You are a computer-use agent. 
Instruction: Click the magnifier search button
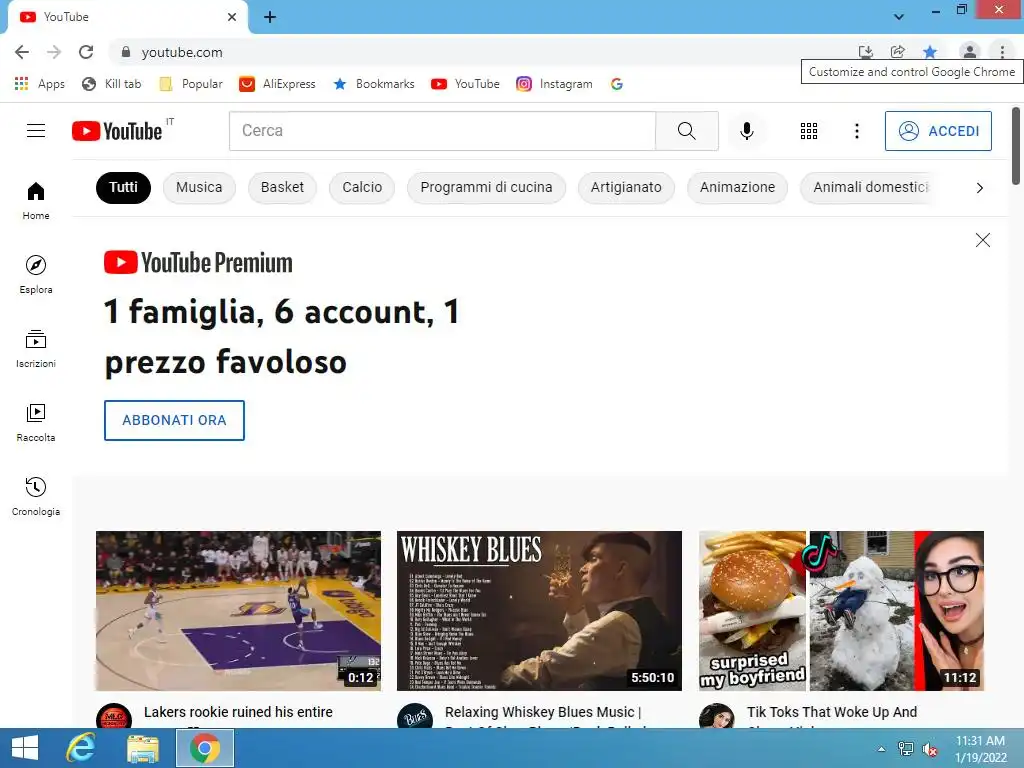point(686,131)
